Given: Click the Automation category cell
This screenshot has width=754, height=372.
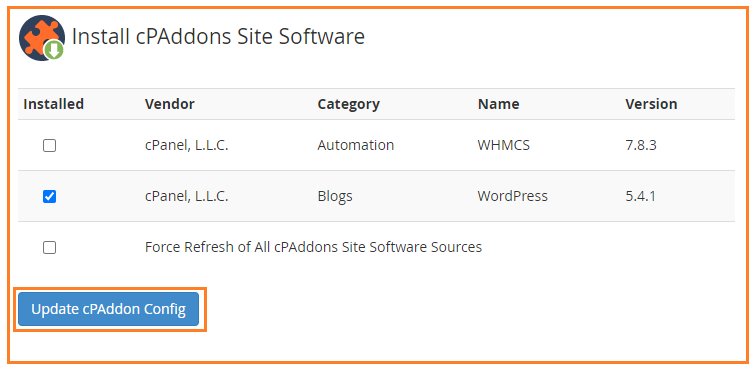Looking at the screenshot, I should pos(356,145).
